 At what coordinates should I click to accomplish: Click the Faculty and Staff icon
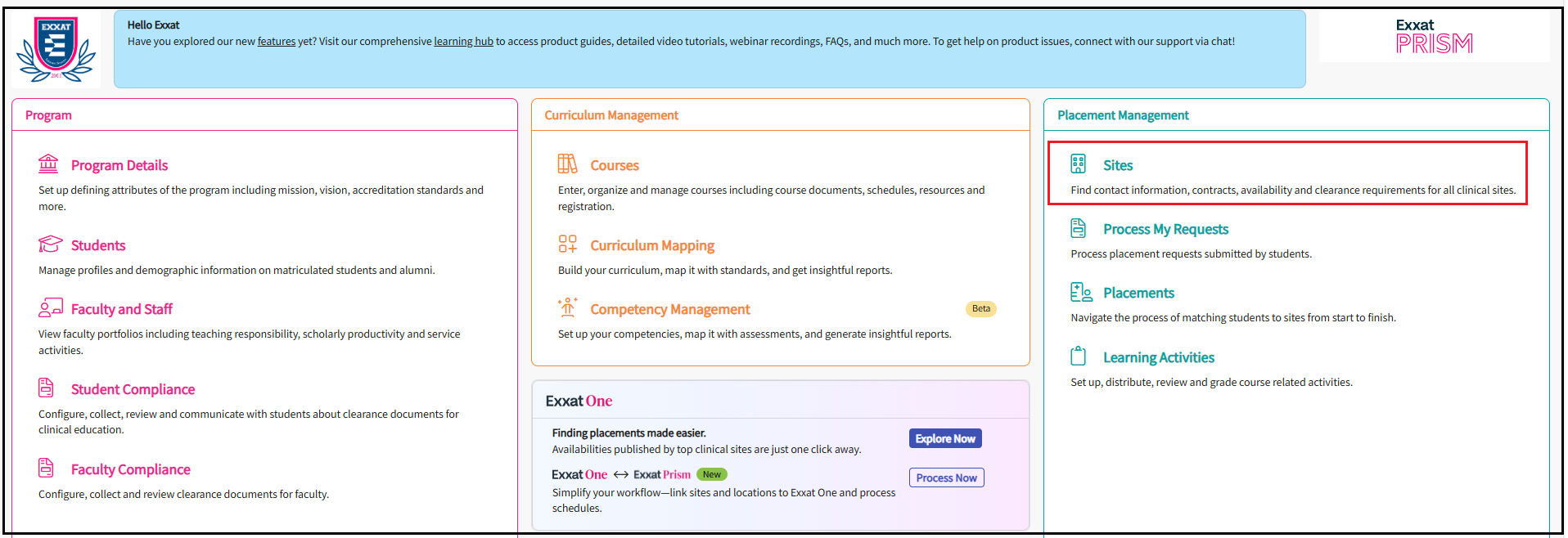click(x=50, y=308)
